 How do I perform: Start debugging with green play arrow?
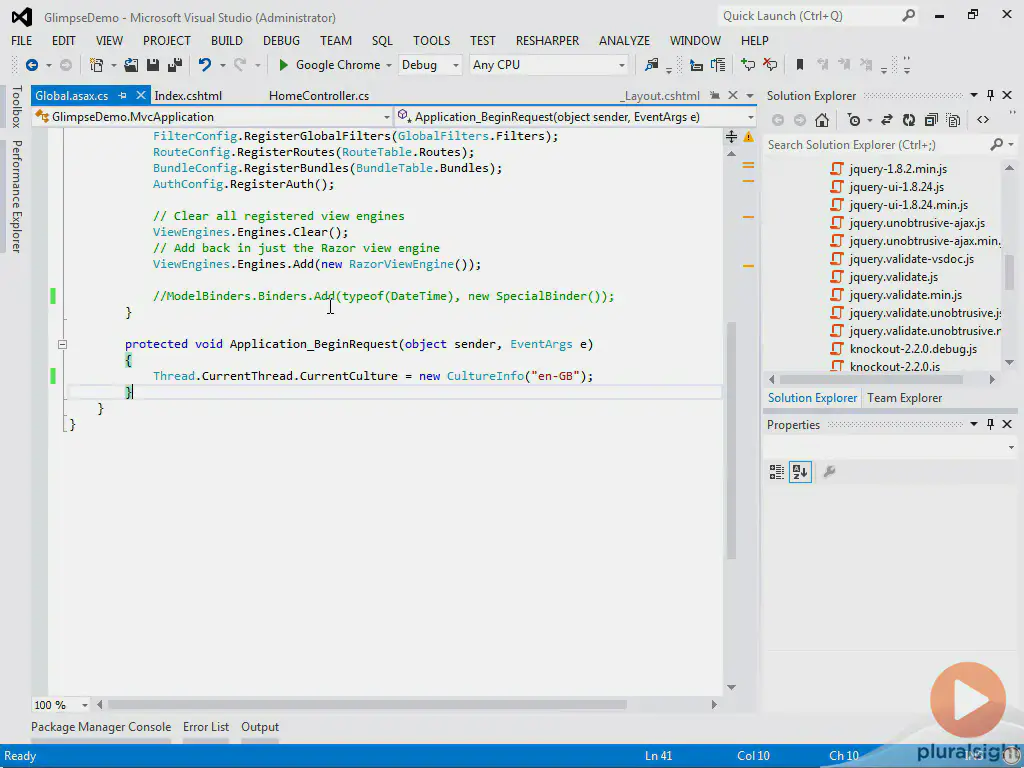point(283,65)
